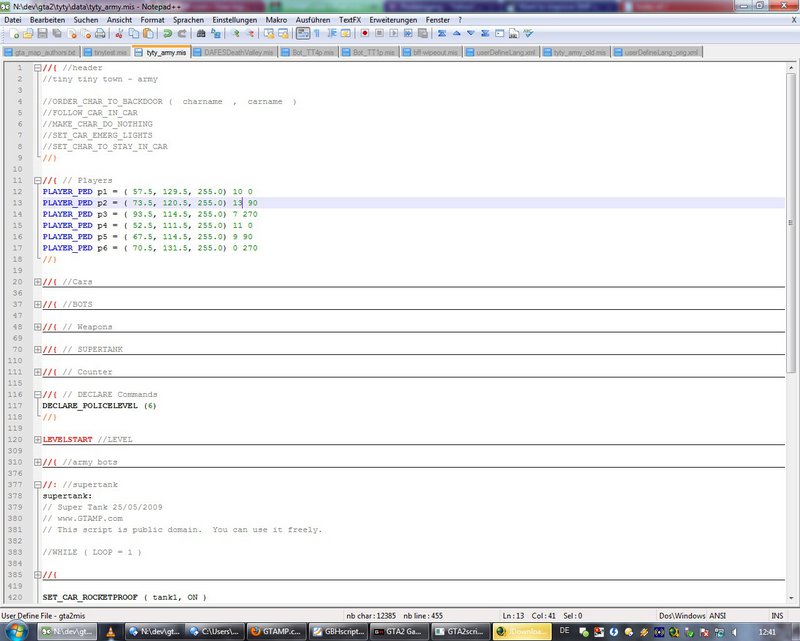Toggle word wrap from the toolbar
Viewport: 800px width, 641px height.
pos(305,33)
